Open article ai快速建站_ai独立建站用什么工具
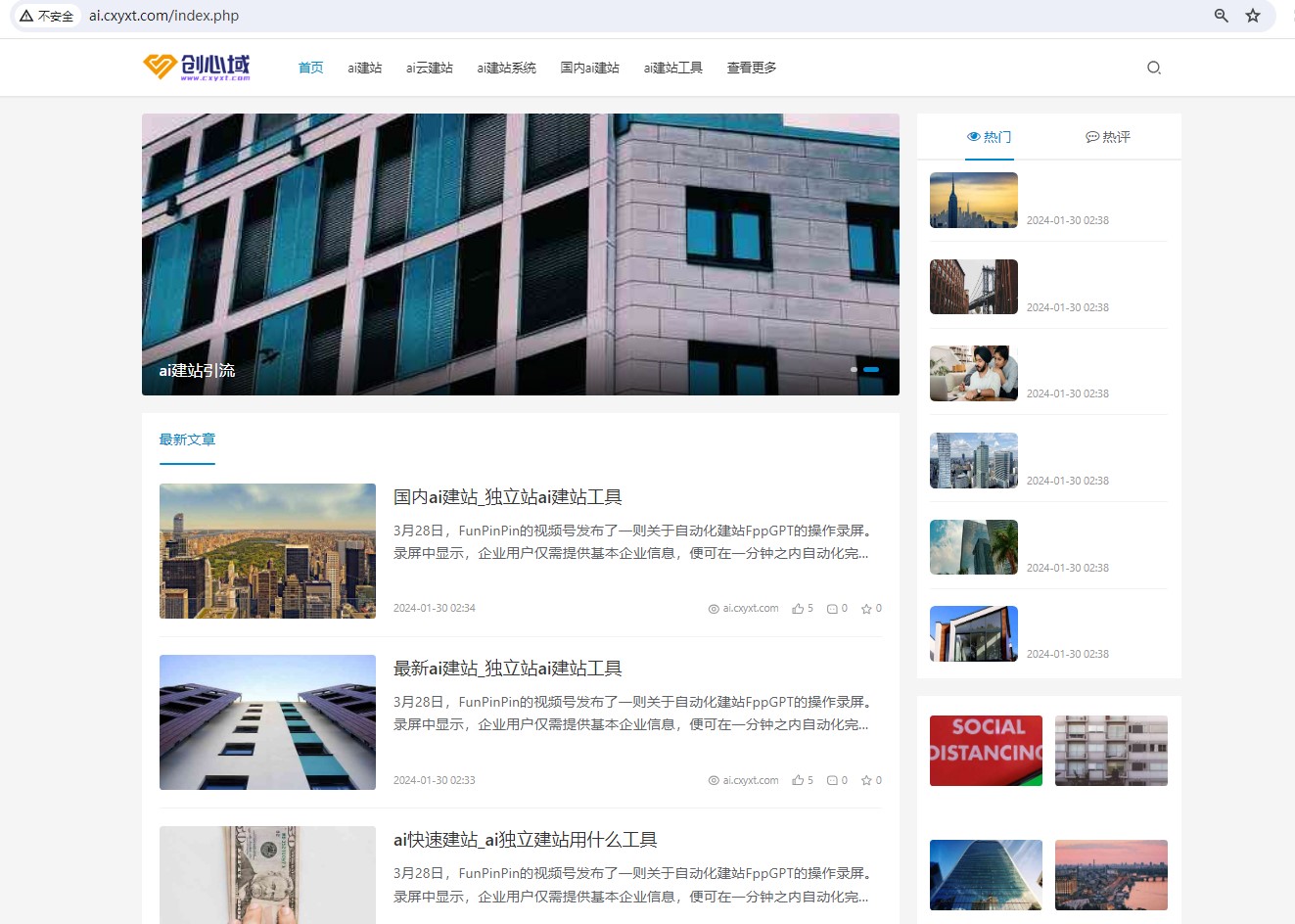 526,840
